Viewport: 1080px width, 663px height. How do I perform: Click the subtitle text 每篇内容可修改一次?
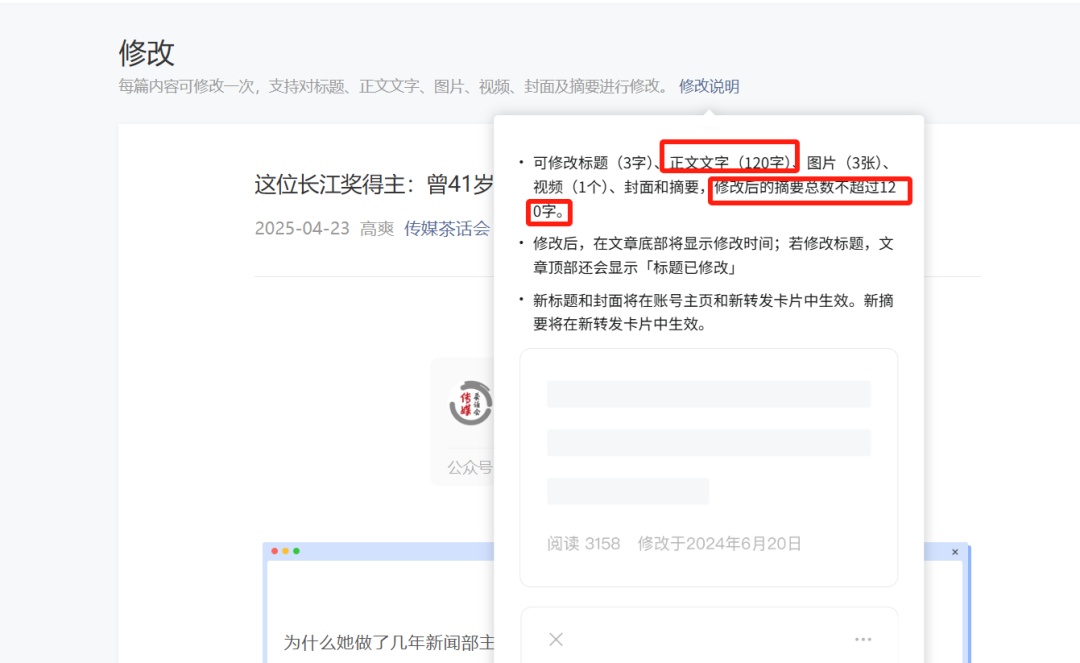point(393,86)
